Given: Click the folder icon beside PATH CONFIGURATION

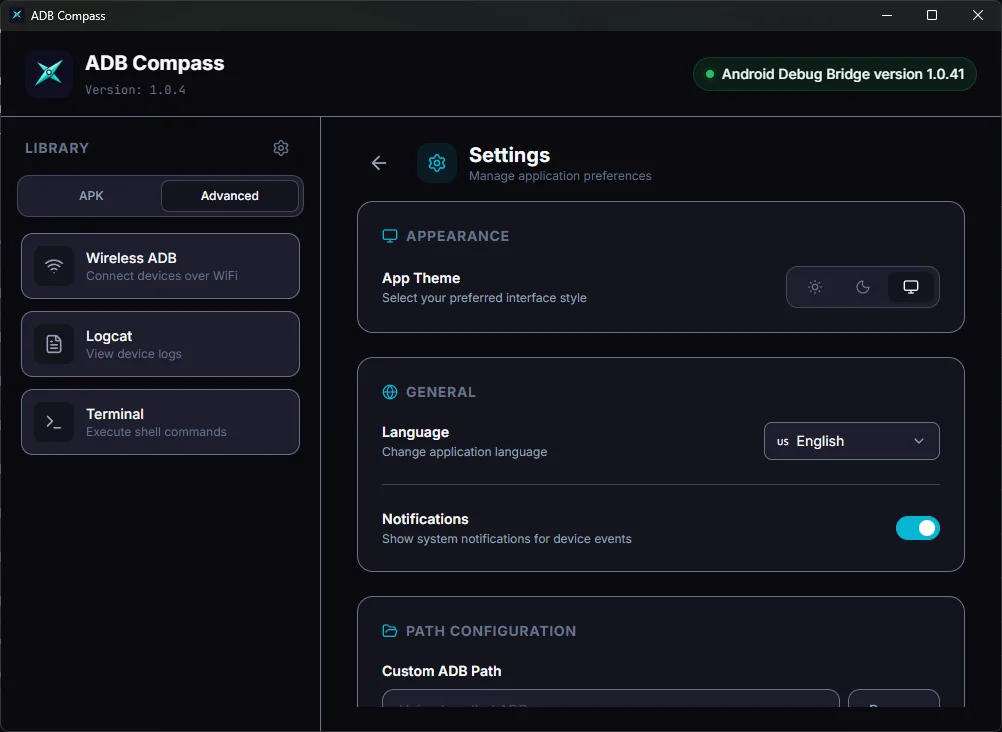Looking at the screenshot, I should [389, 631].
